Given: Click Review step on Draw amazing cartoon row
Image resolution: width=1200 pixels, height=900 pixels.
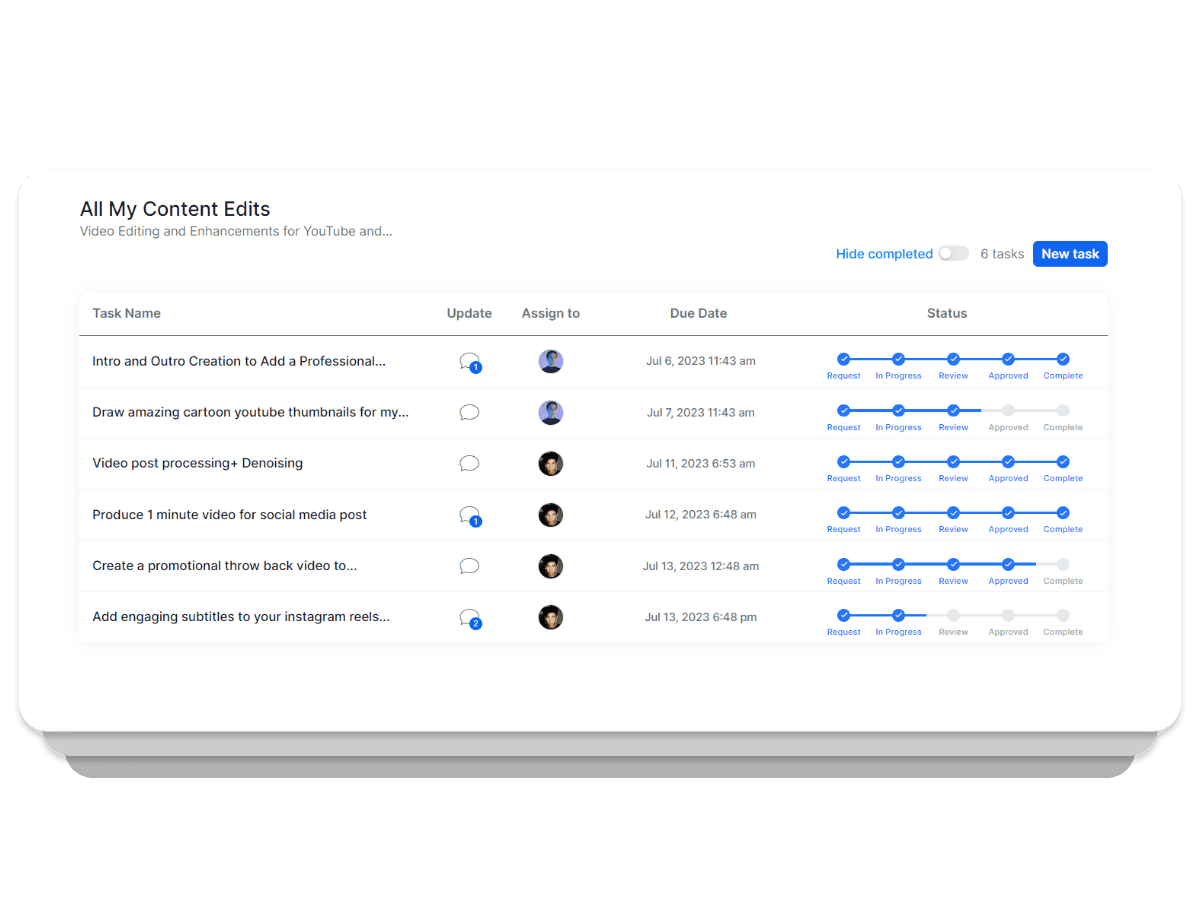Looking at the screenshot, I should pos(953,410).
